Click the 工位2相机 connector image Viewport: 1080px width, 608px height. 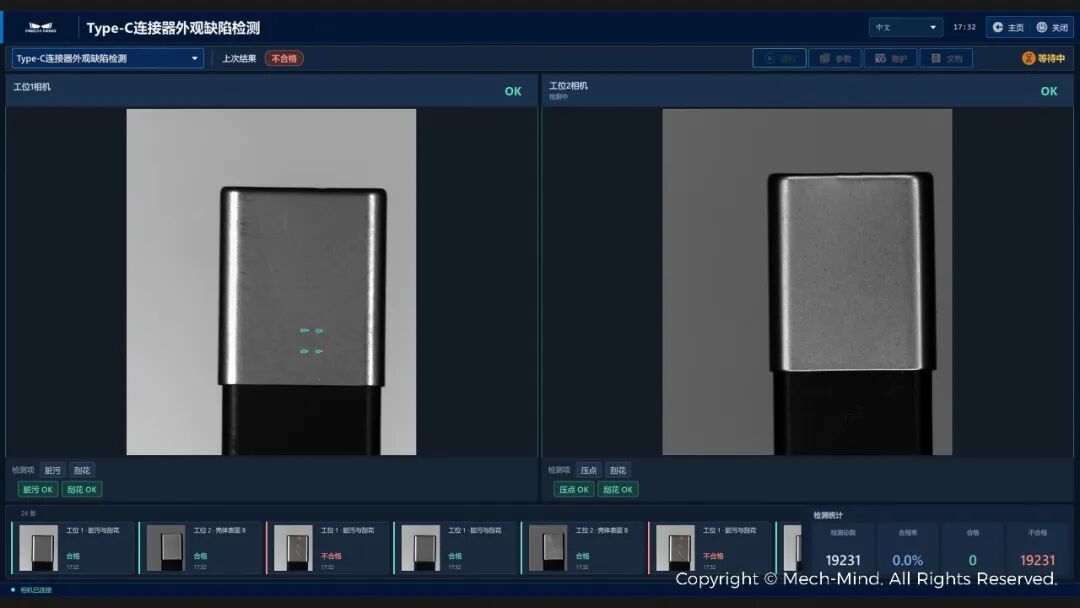tap(807, 282)
